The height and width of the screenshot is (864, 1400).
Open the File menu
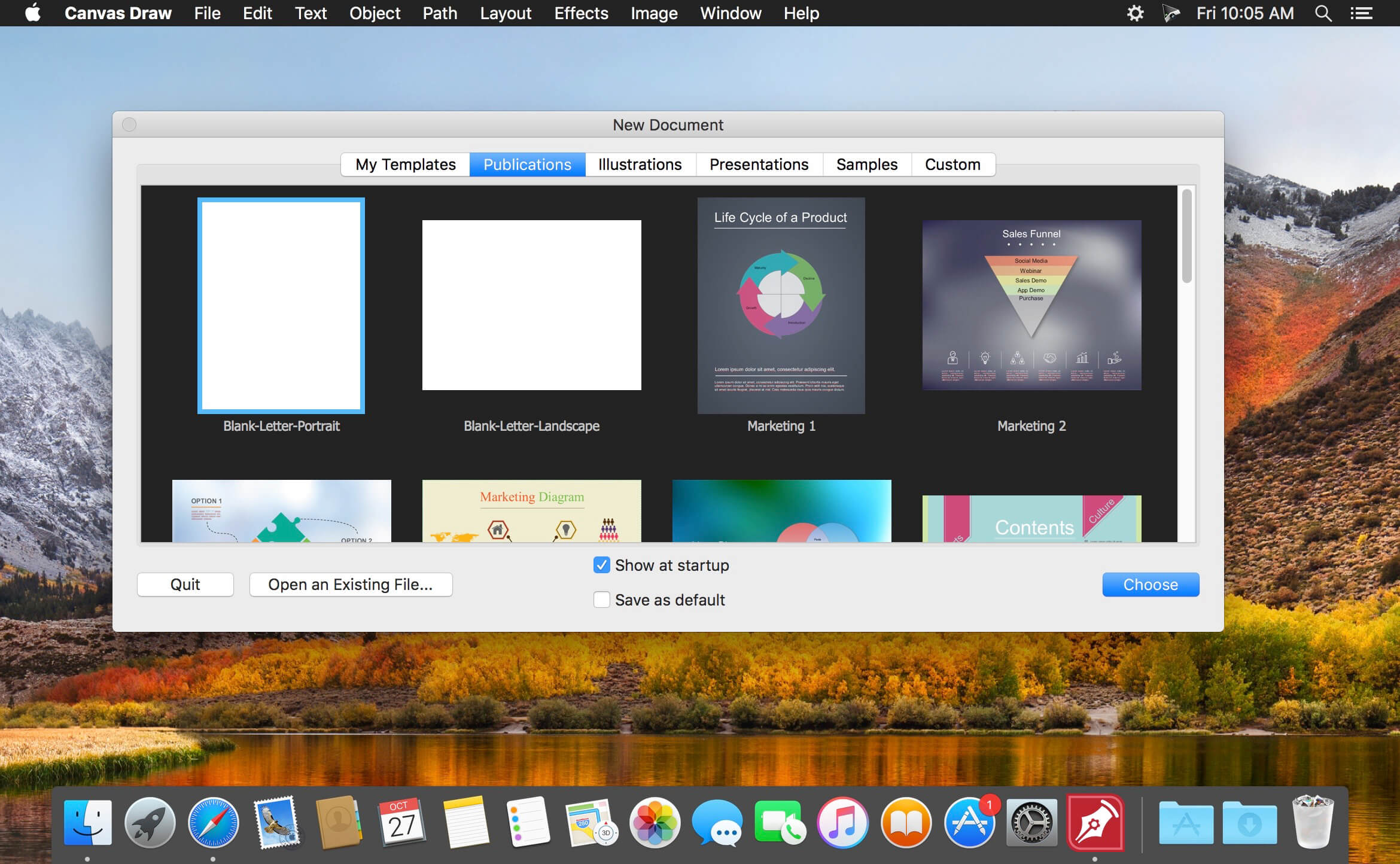(x=208, y=13)
